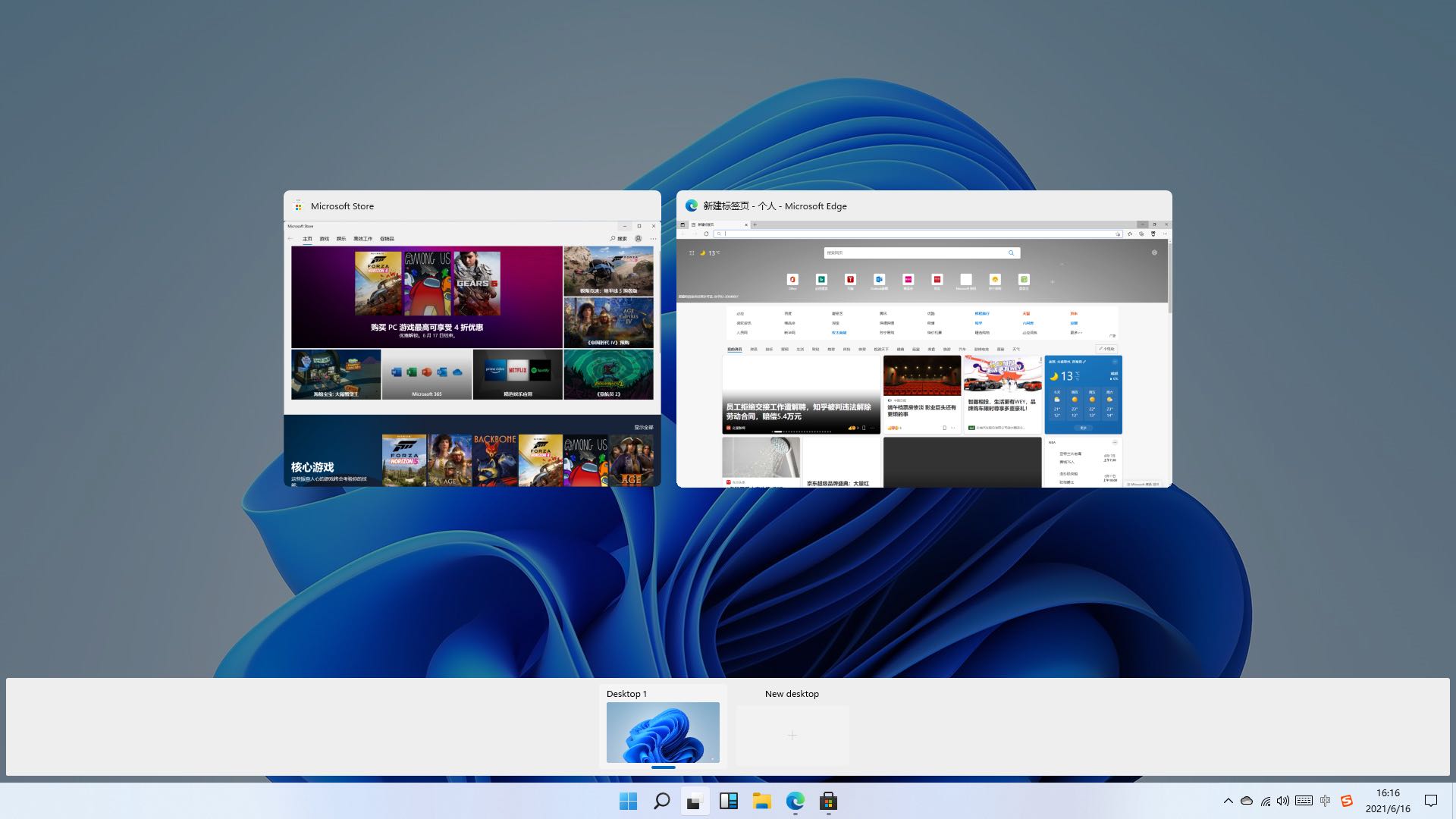Open clock and date flyout
This screenshot has height=819, width=1456.
click(x=1388, y=801)
